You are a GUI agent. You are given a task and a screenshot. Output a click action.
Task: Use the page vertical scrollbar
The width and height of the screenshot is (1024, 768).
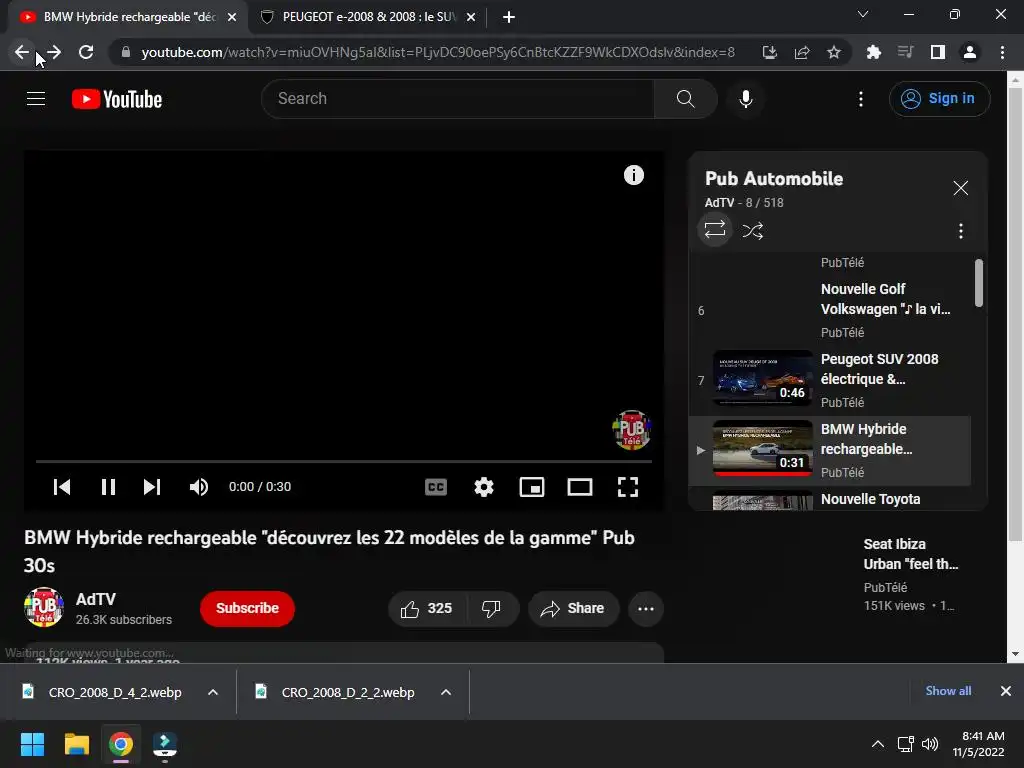pyautogui.click(x=1015, y=313)
